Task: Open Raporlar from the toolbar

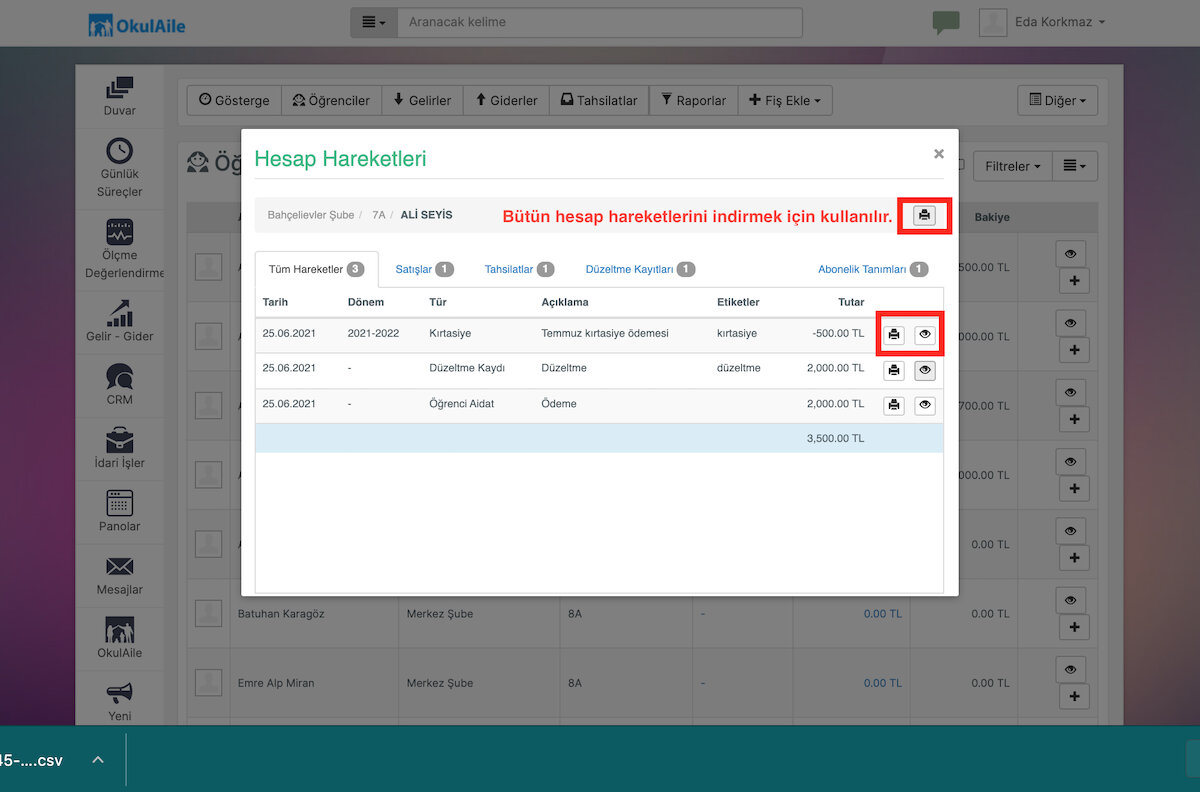Action: click(x=694, y=100)
